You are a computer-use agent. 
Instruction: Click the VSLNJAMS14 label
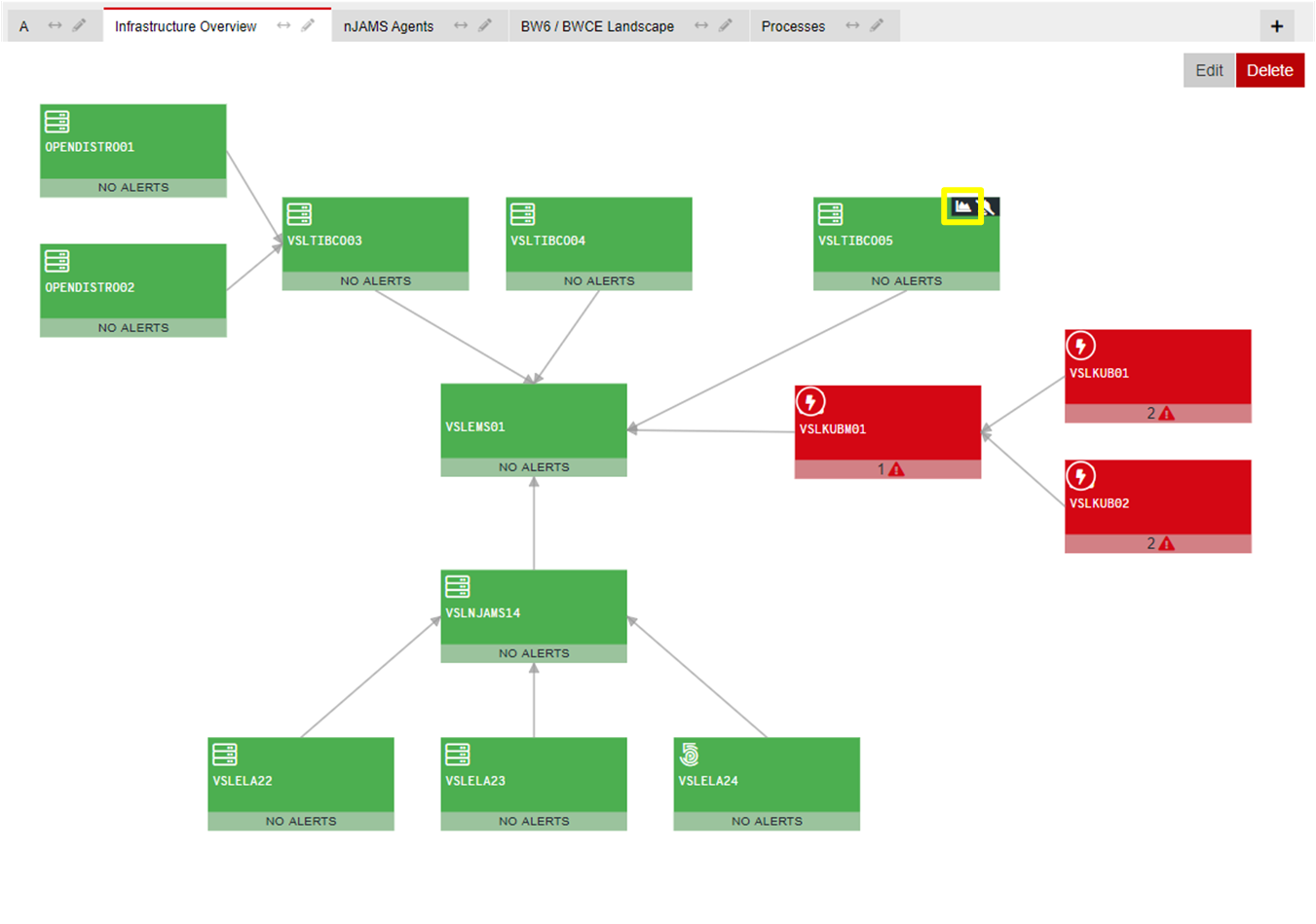(483, 612)
